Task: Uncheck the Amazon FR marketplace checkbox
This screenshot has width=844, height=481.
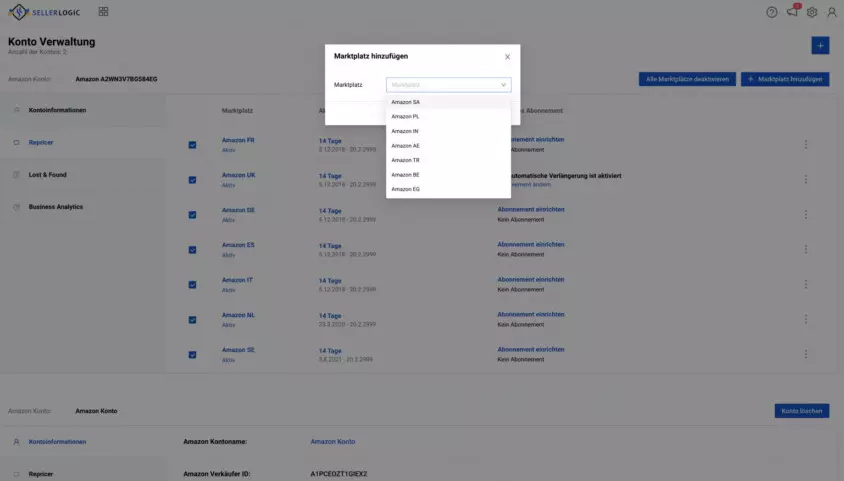Action: 192,145
